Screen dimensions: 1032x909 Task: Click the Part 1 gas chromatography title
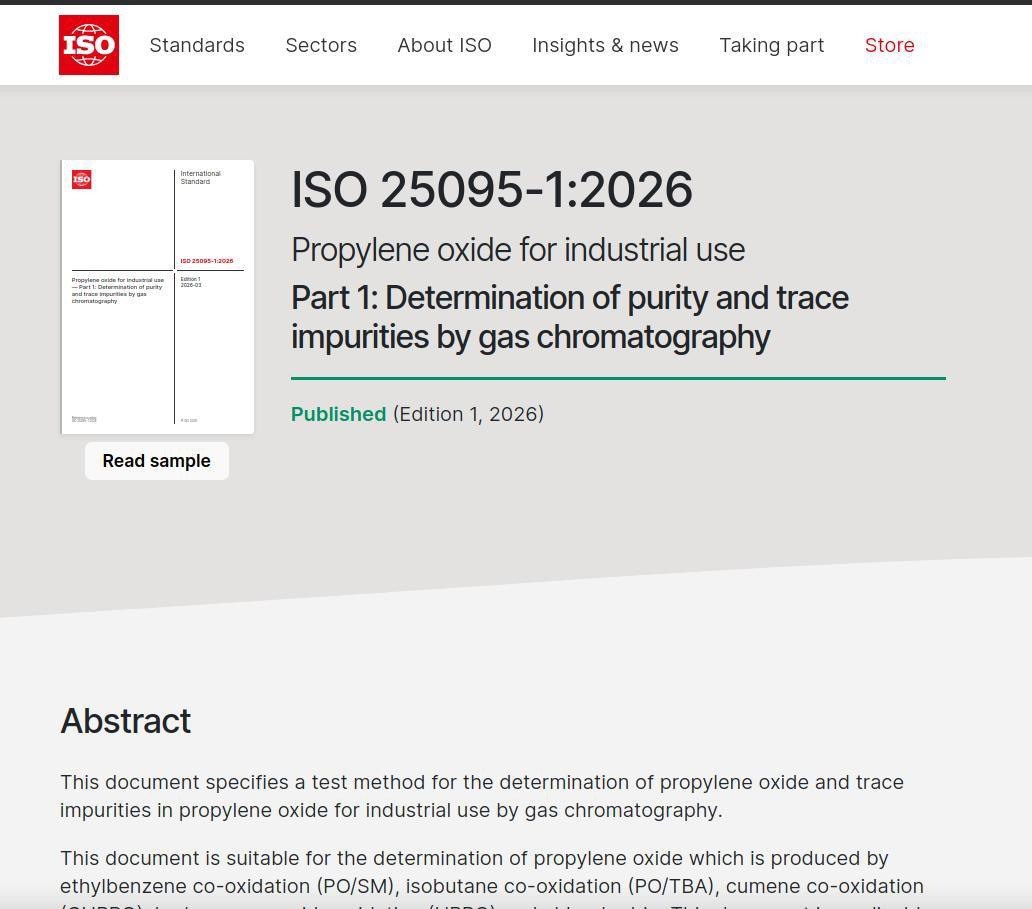[x=570, y=317]
